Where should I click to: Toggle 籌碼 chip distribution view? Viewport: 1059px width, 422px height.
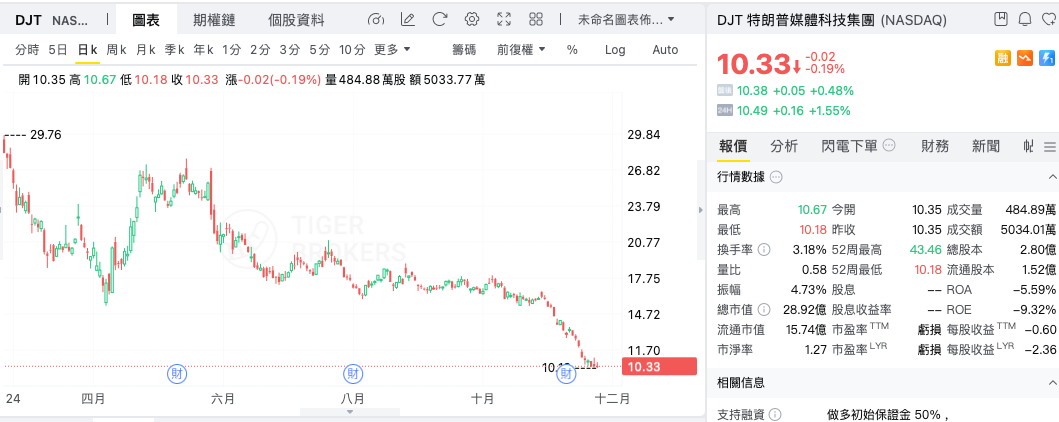click(x=464, y=49)
